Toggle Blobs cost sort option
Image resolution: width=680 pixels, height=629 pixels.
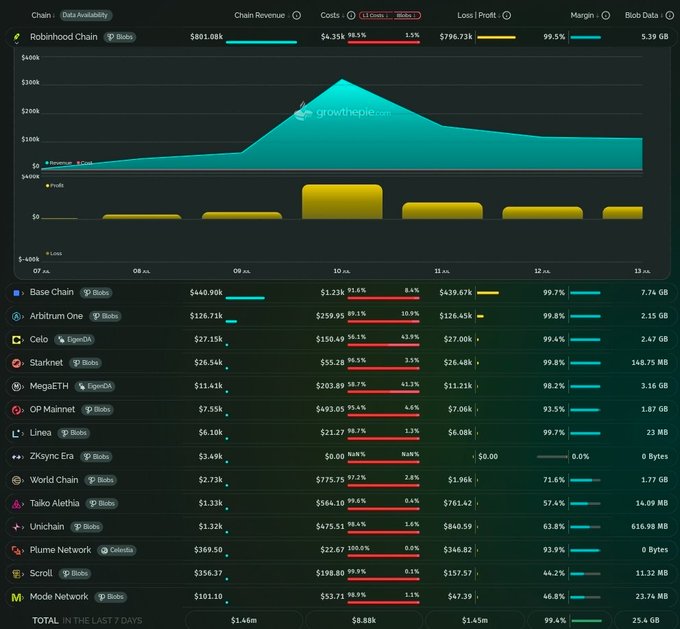[406, 16]
